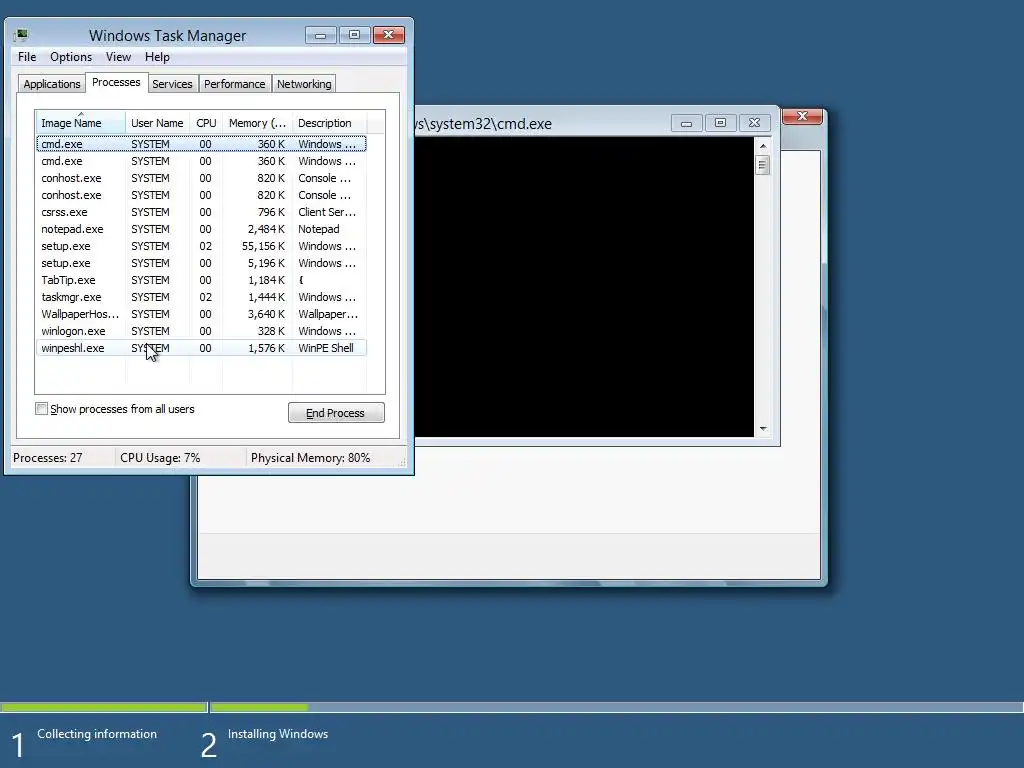Switch to the Performance tab
Screen dimensions: 1024x768
pos(234,84)
